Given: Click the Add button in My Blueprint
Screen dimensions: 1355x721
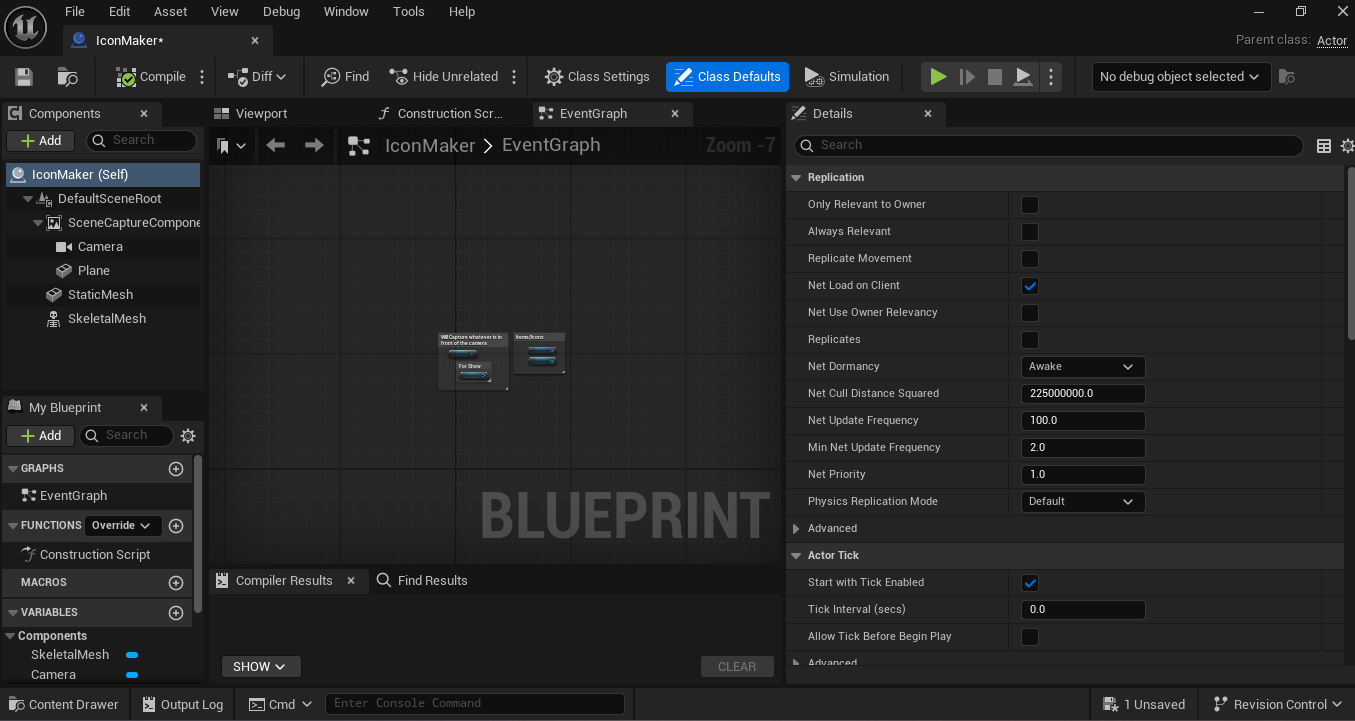Looking at the screenshot, I should coord(41,436).
